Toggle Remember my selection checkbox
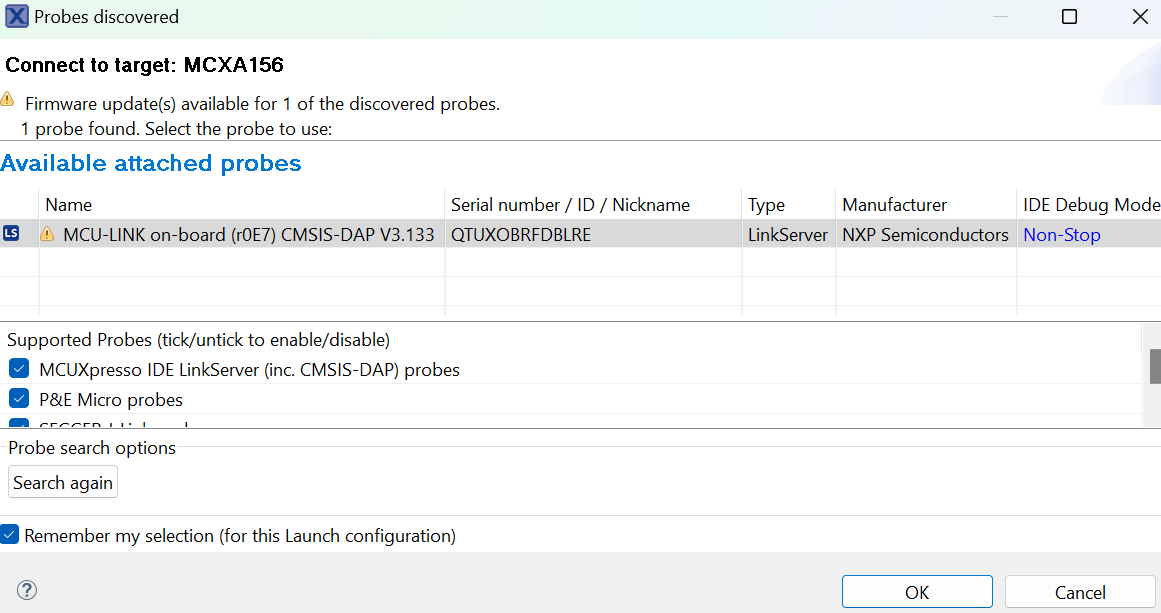 coord(10,535)
